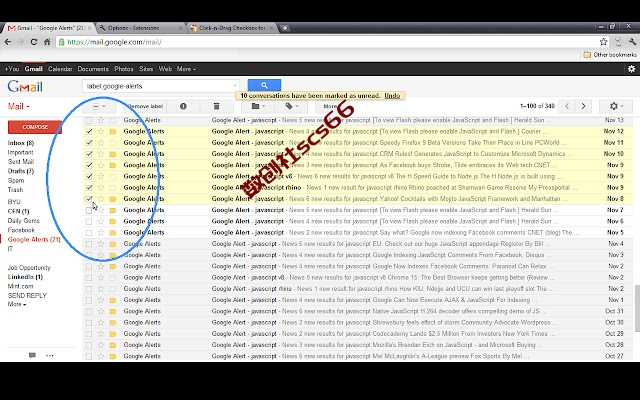Check the Nov 7 email checkbox
Screen dimensions: 640x400
pyautogui.click(x=89, y=210)
